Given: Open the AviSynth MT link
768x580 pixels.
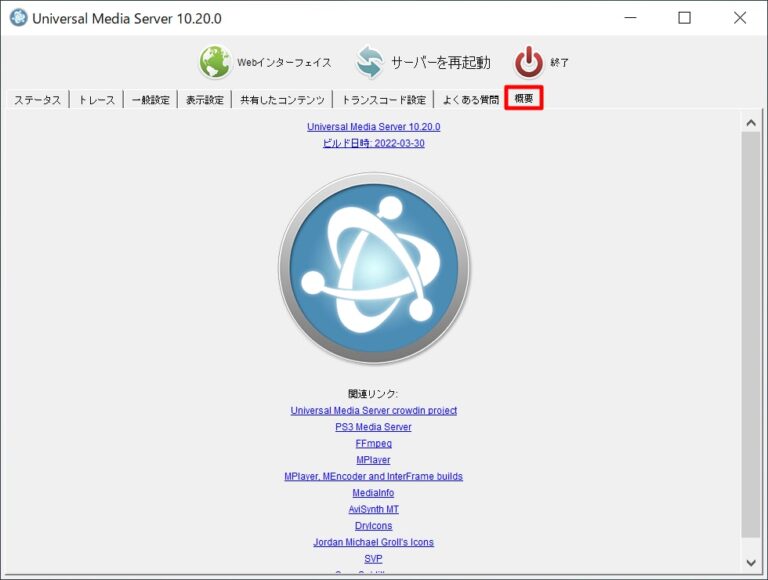Looking at the screenshot, I should (x=374, y=509).
